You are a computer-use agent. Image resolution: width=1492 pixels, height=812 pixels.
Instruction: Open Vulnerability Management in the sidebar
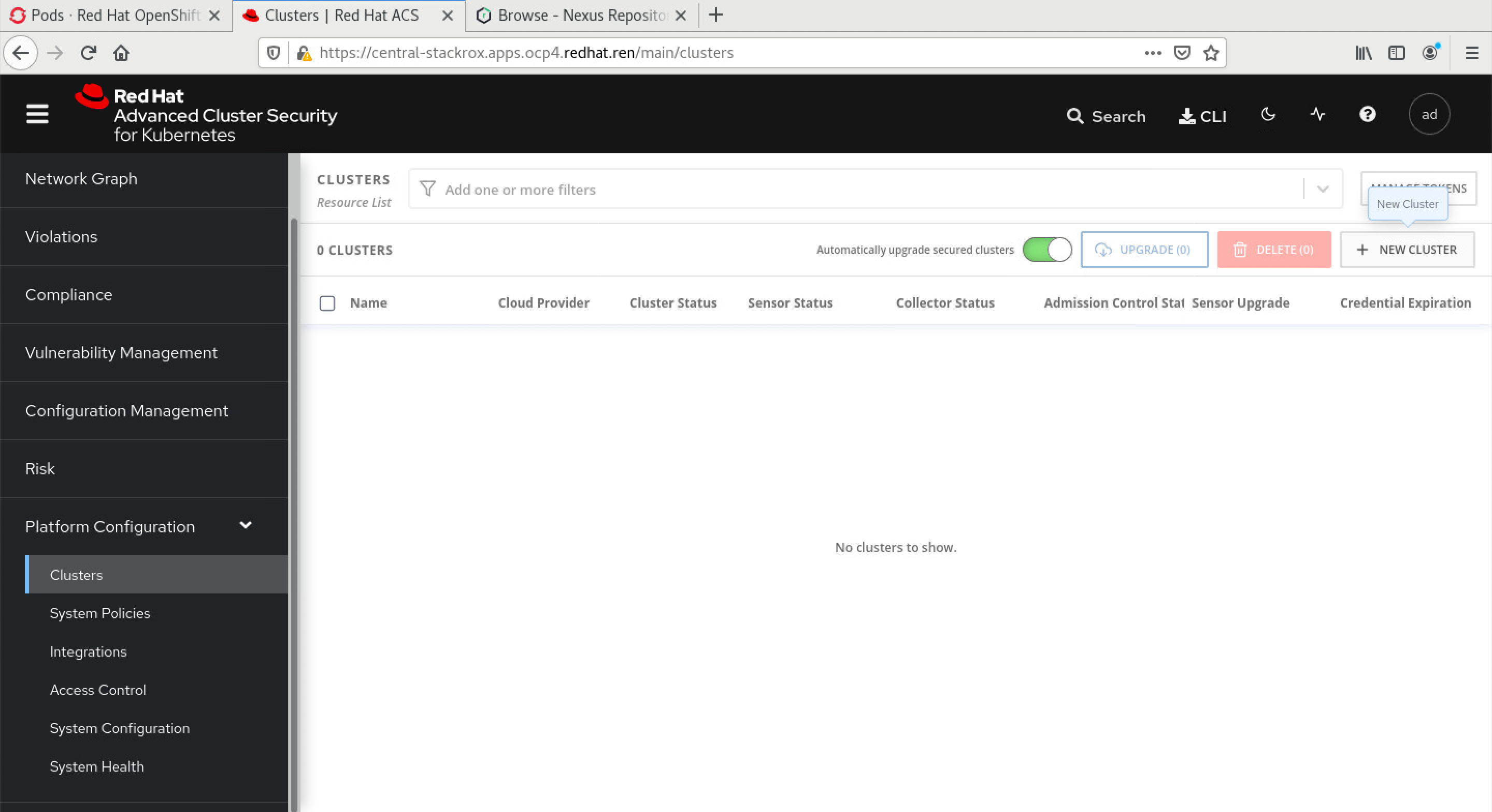click(x=121, y=352)
